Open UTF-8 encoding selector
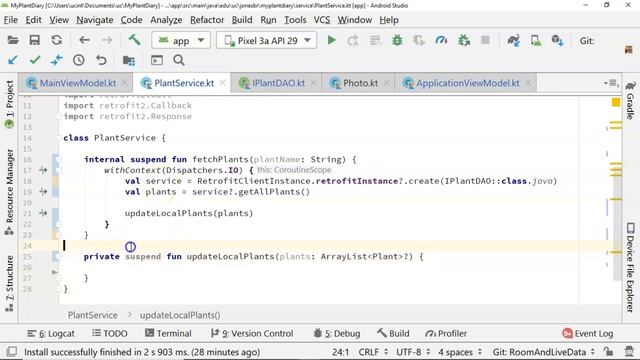This screenshot has height=360, width=640. click(413, 352)
